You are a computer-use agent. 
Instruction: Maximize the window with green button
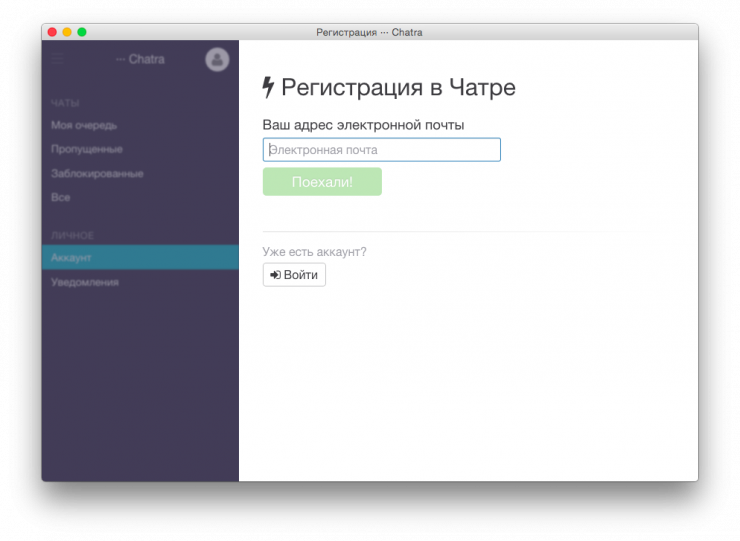click(82, 32)
